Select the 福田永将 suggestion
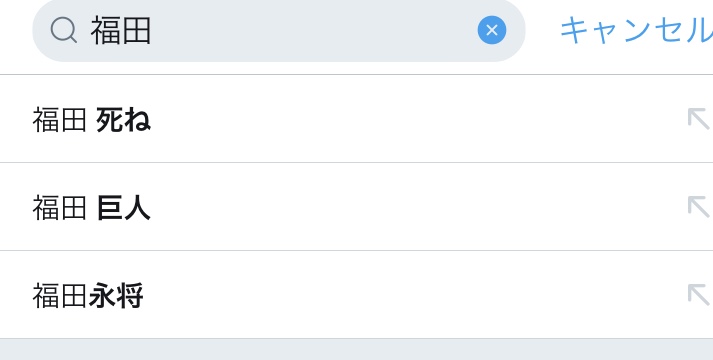The image size is (713, 360). coord(356,295)
